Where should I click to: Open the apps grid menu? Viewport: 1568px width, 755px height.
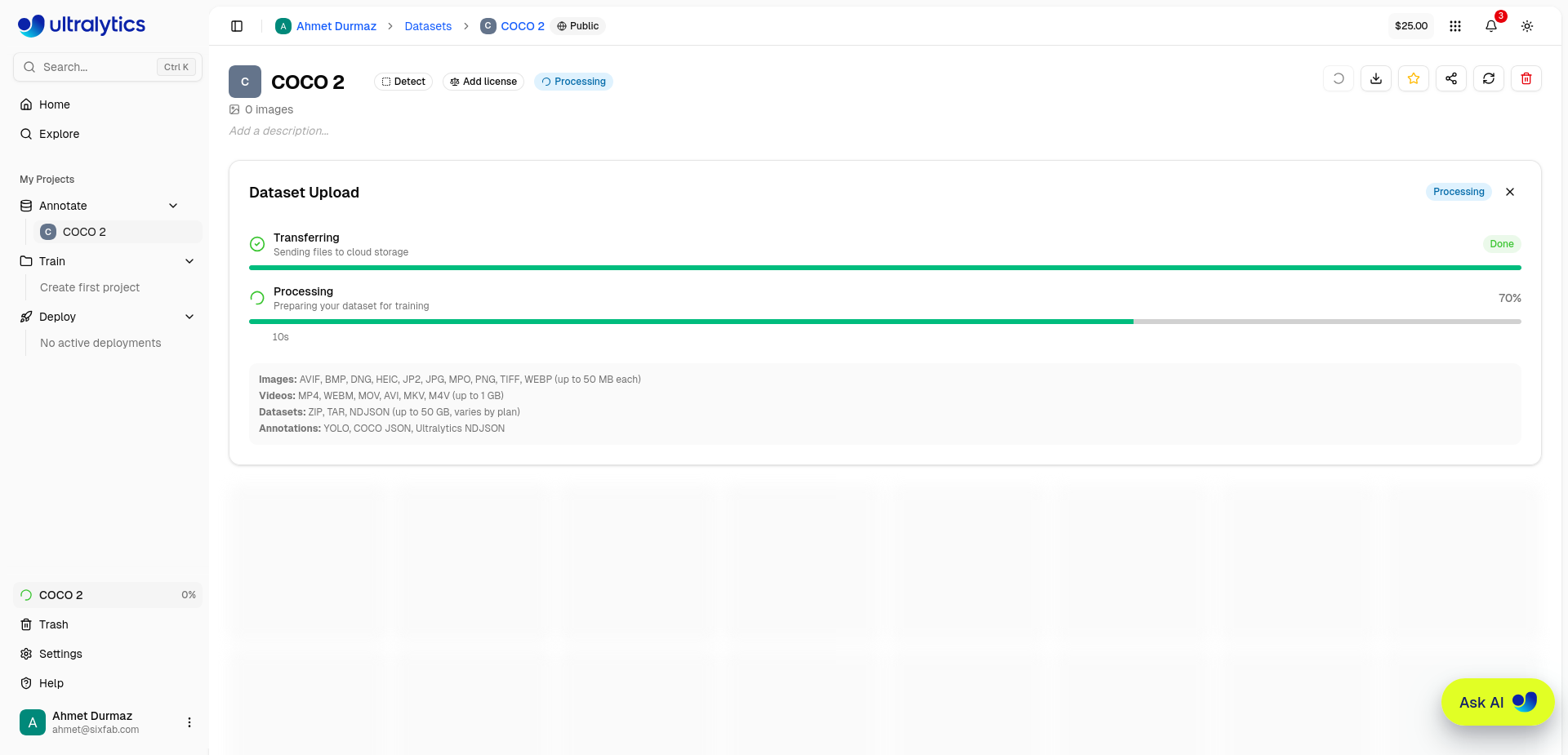pos(1455,26)
